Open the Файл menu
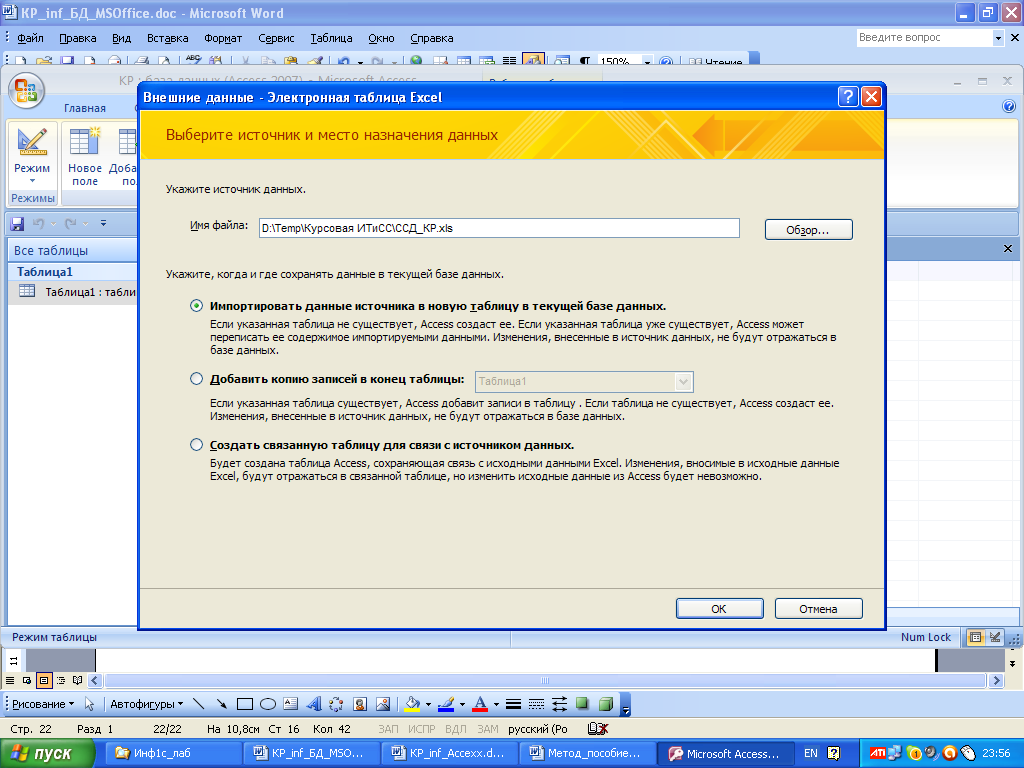1024x768 pixels. (30, 38)
